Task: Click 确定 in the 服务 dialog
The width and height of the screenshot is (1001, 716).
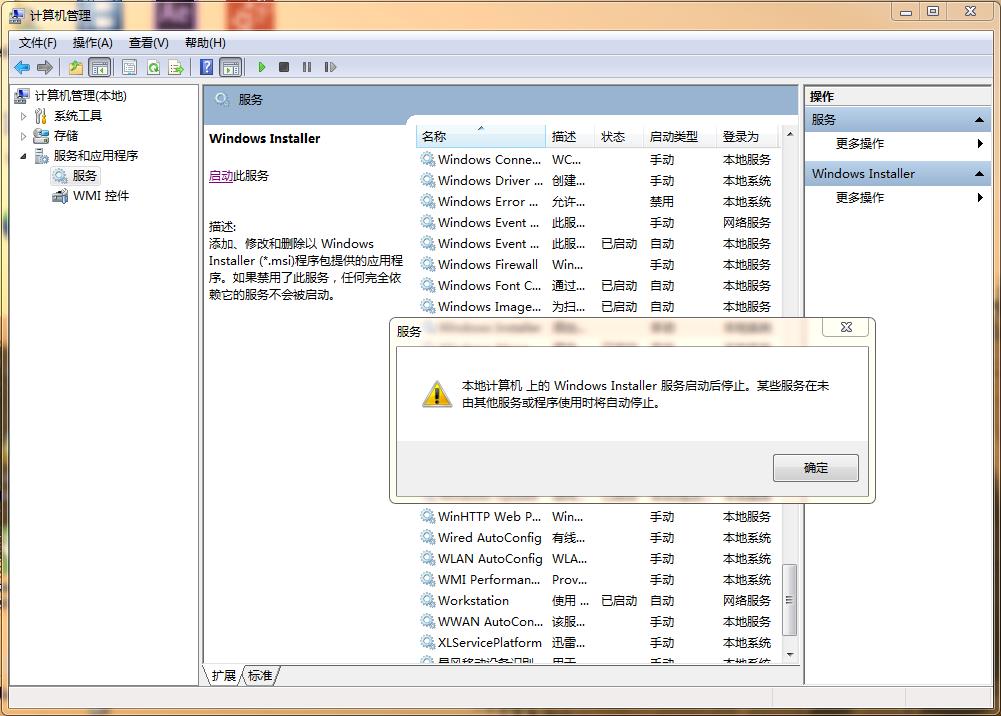Action: point(815,468)
